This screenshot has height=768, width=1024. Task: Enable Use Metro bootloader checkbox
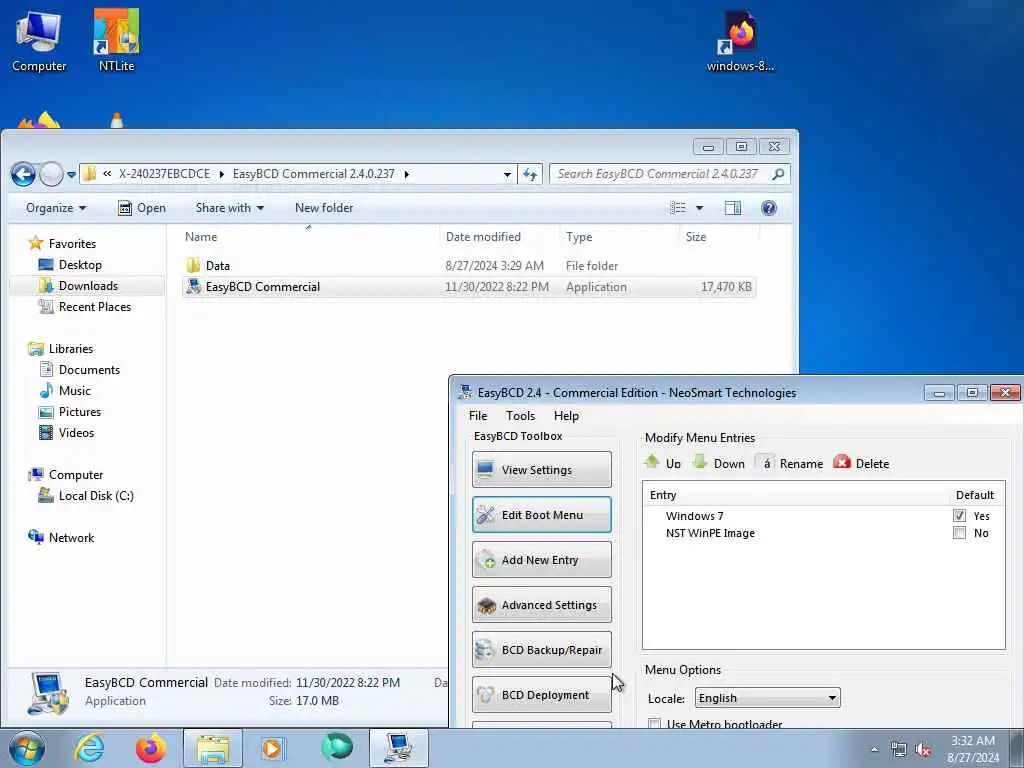pyautogui.click(x=654, y=724)
